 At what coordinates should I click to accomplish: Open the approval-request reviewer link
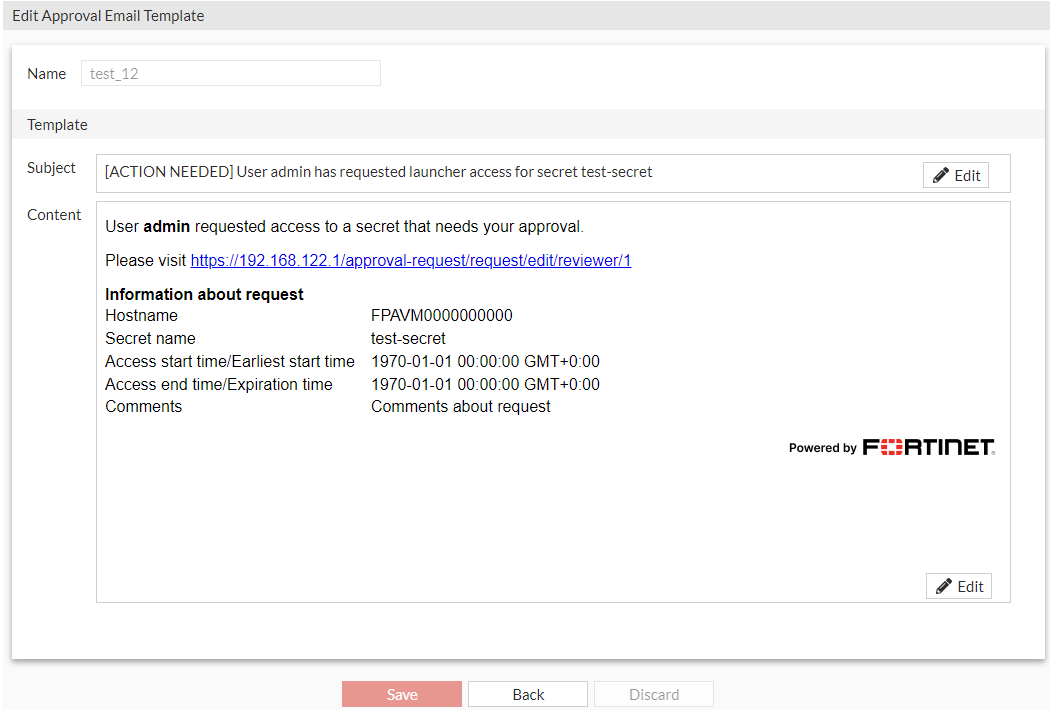tap(411, 260)
